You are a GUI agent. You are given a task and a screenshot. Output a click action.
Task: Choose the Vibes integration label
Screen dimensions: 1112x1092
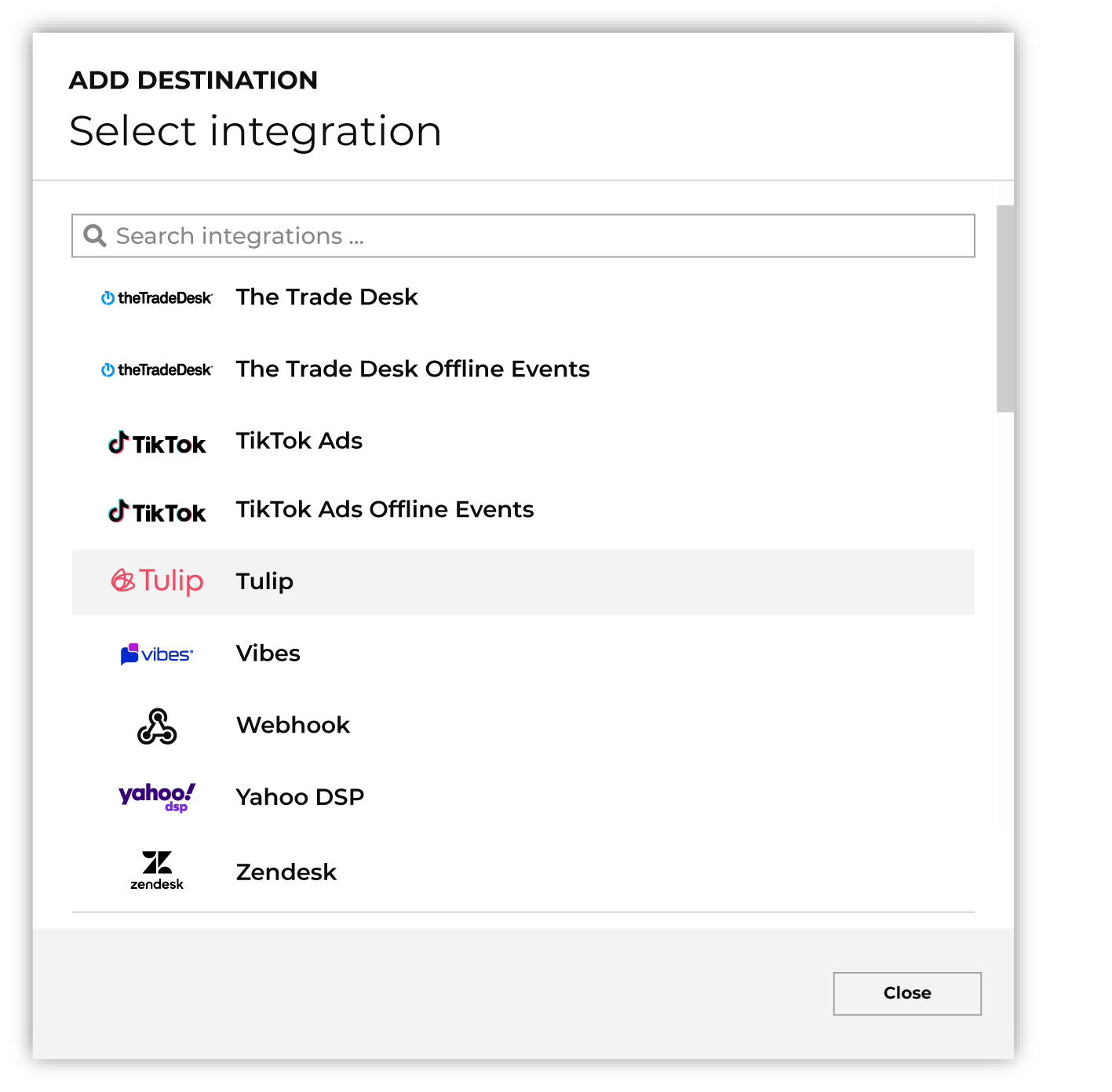(268, 653)
